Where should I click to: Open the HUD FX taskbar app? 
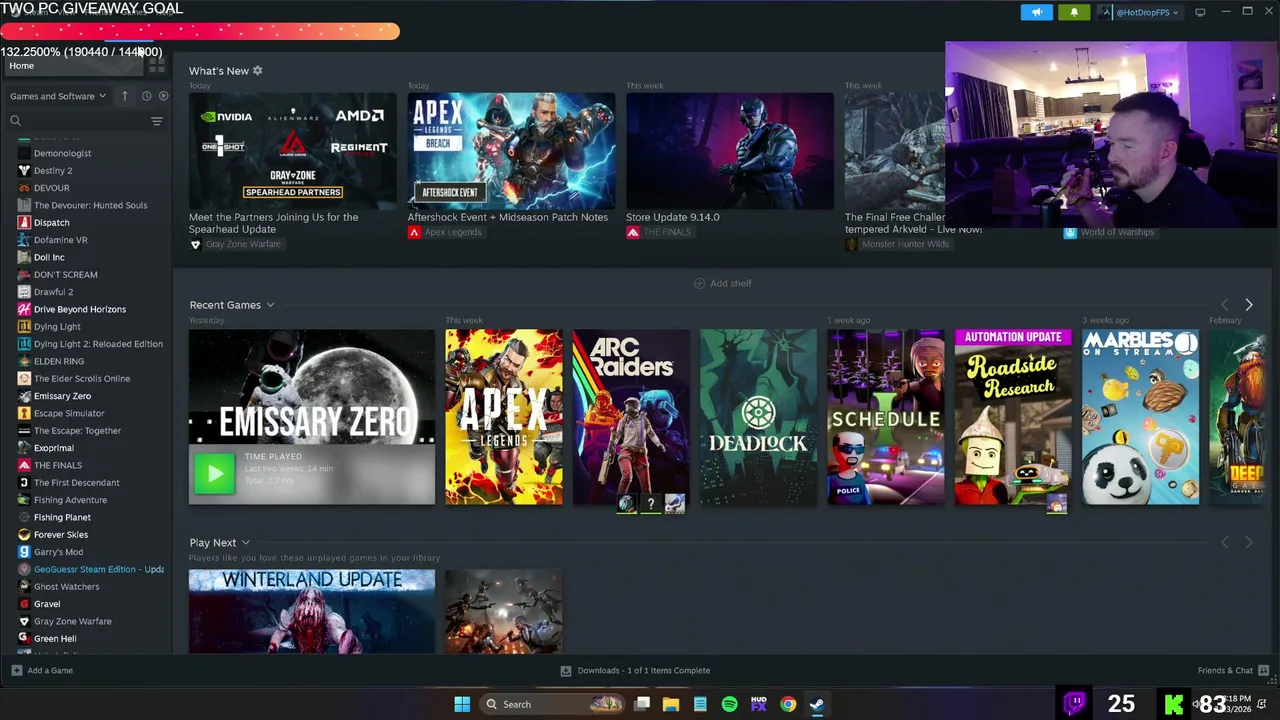758,704
